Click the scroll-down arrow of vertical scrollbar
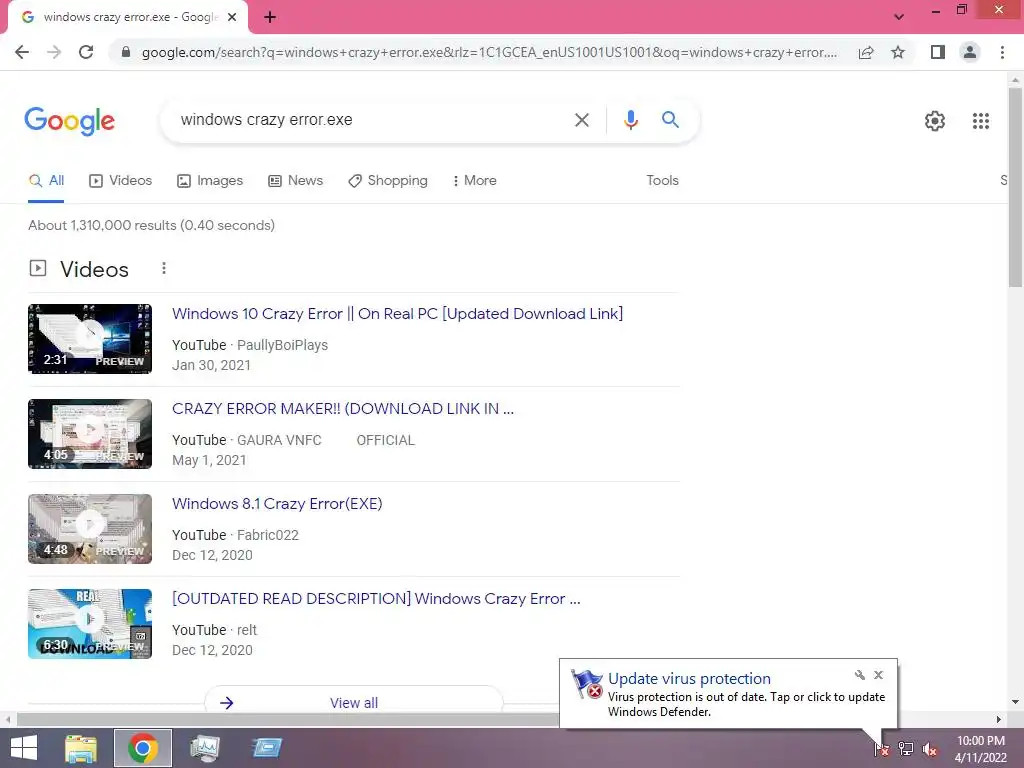 (x=1015, y=703)
